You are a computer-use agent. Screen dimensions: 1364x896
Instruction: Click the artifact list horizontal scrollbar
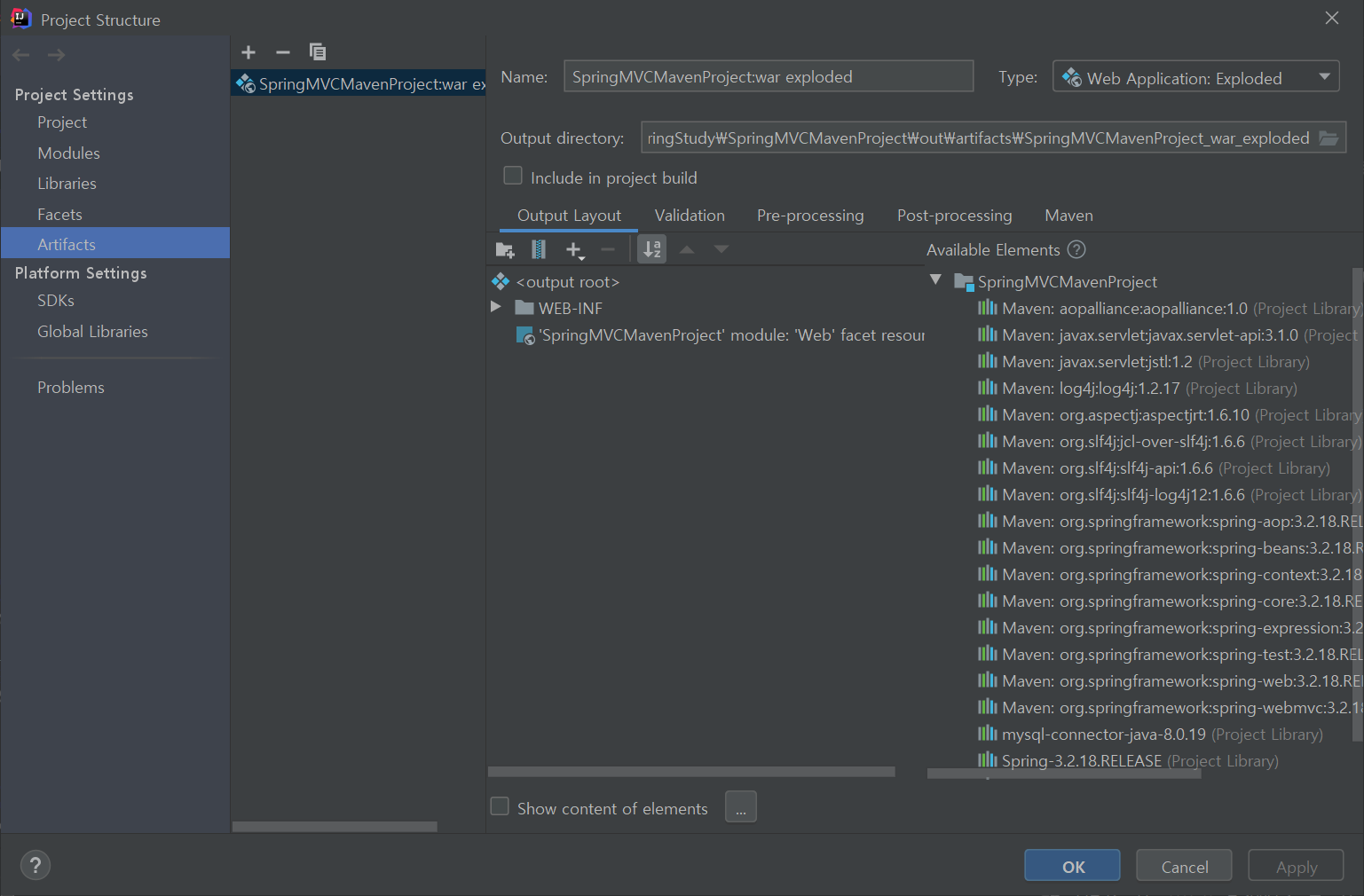(335, 826)
